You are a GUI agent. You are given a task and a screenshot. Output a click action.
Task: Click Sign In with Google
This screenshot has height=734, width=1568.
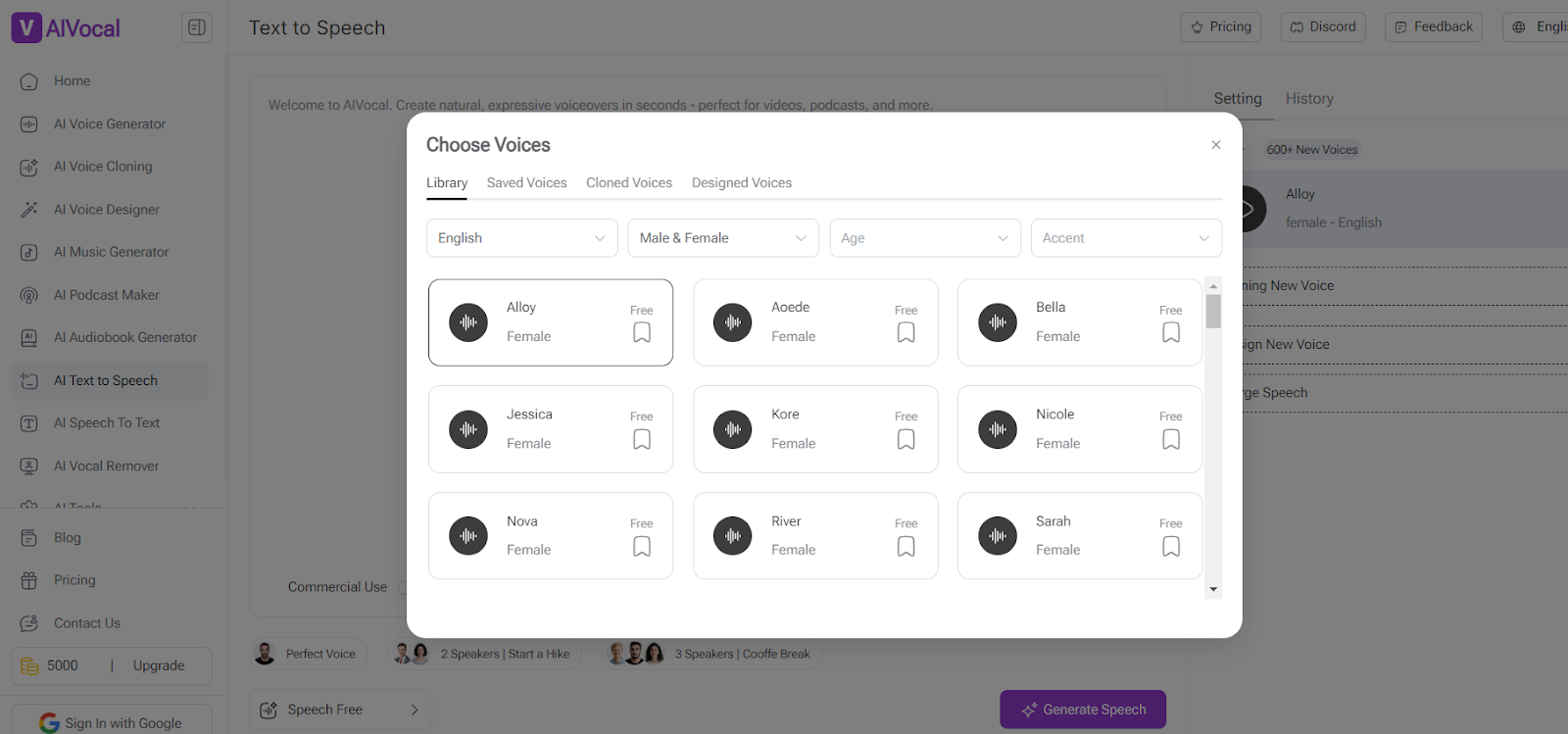112,723
